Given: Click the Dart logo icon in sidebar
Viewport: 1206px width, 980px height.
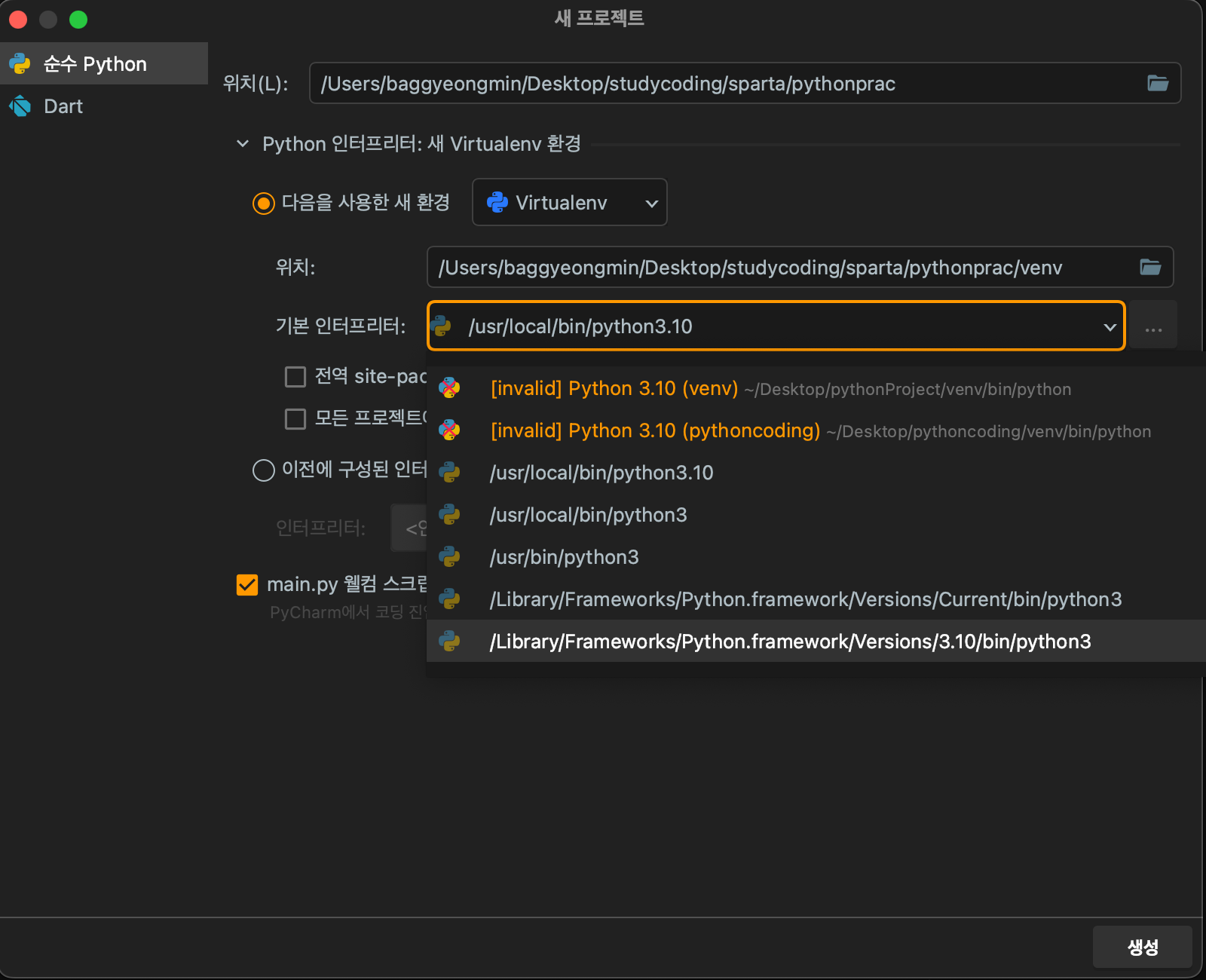Looking at the screenshot, I should (20, 106).
